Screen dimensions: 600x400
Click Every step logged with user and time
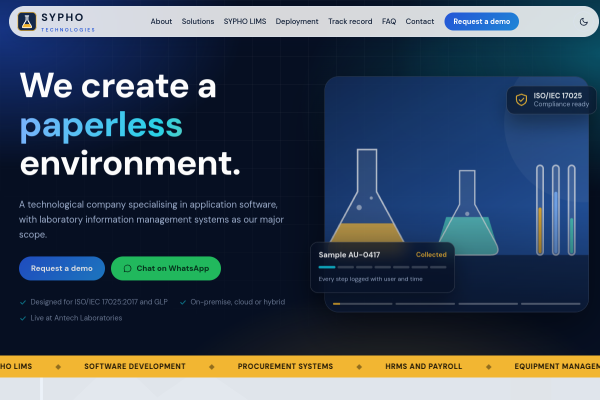[x=370, y=279]
